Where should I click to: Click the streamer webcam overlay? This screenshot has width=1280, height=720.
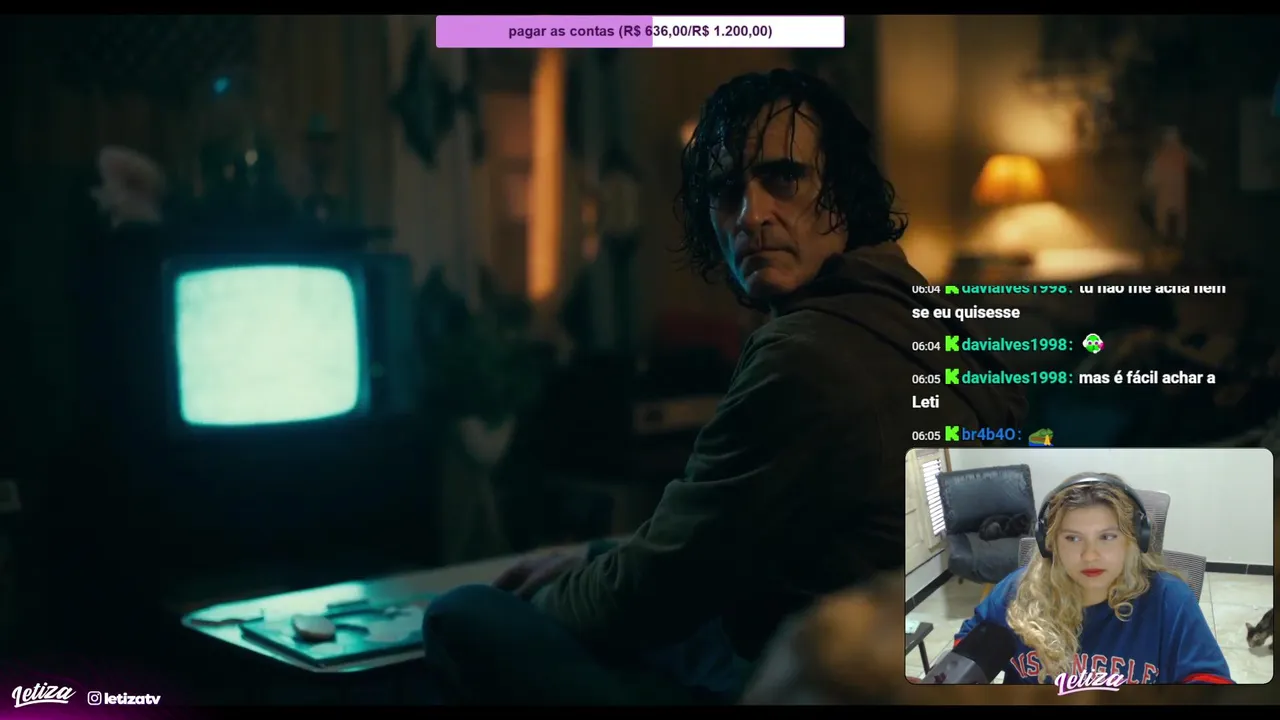tap(1089, 566)
